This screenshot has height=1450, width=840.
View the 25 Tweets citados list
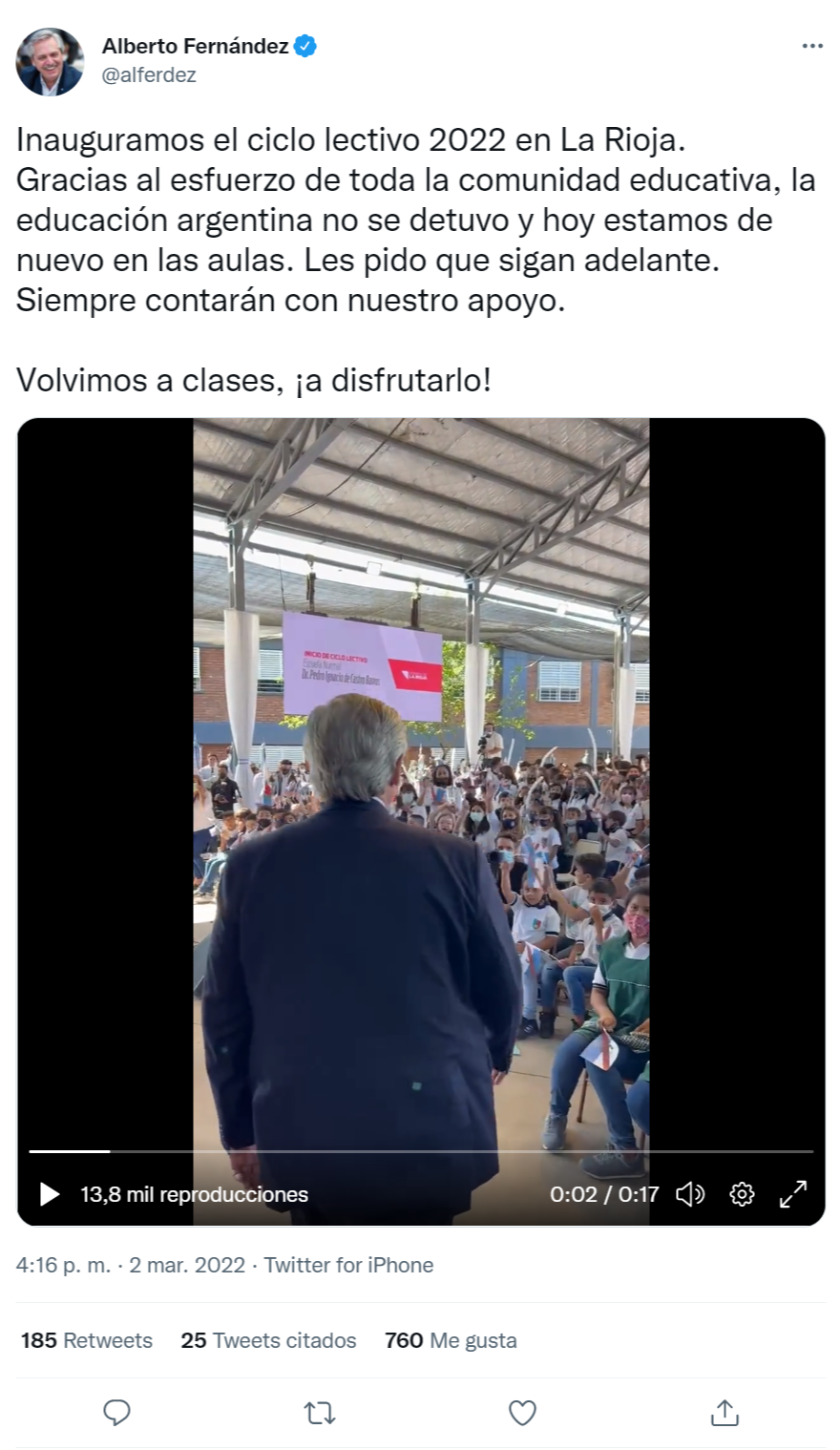pos(268,1340)
